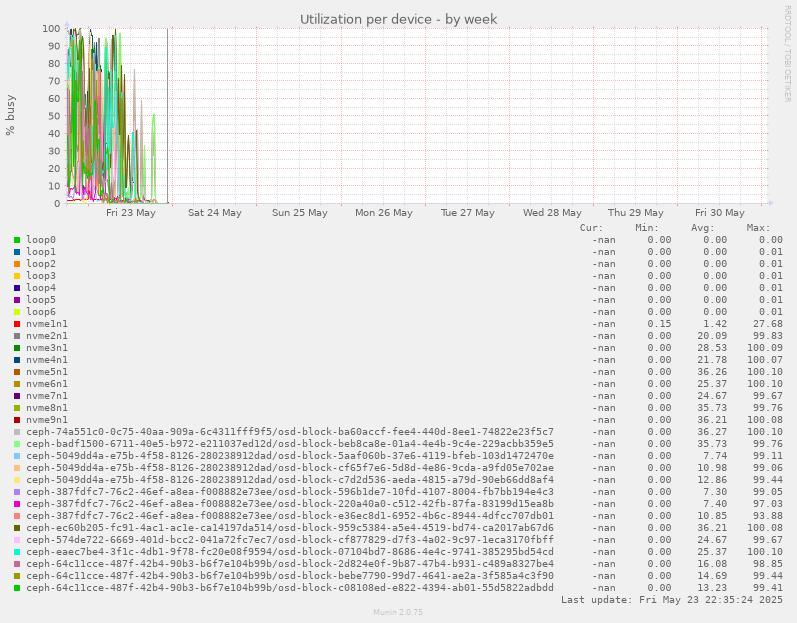Select the loop5 legend label

click(x=41, y=300)
